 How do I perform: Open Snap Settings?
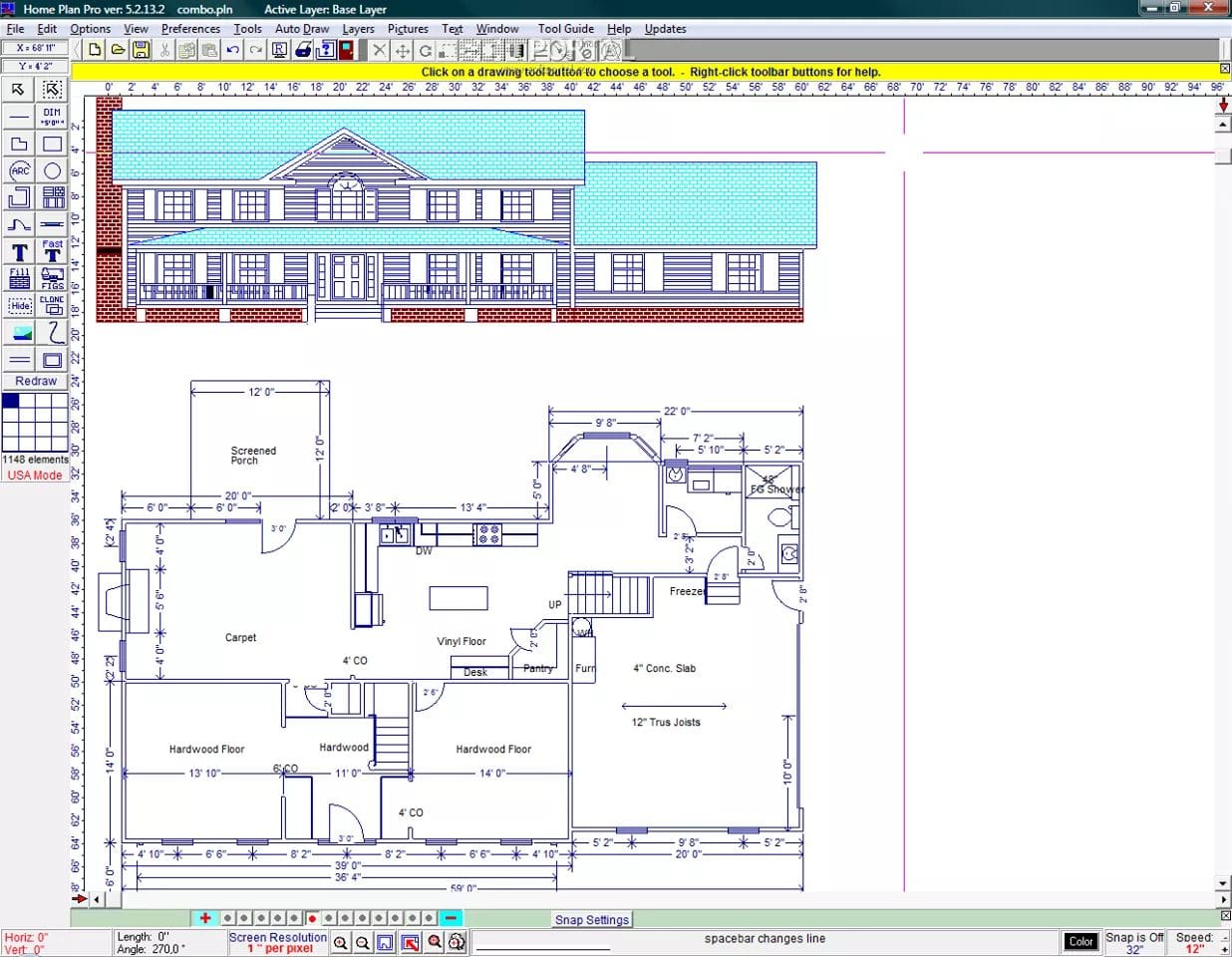click(x=592, y=919)
